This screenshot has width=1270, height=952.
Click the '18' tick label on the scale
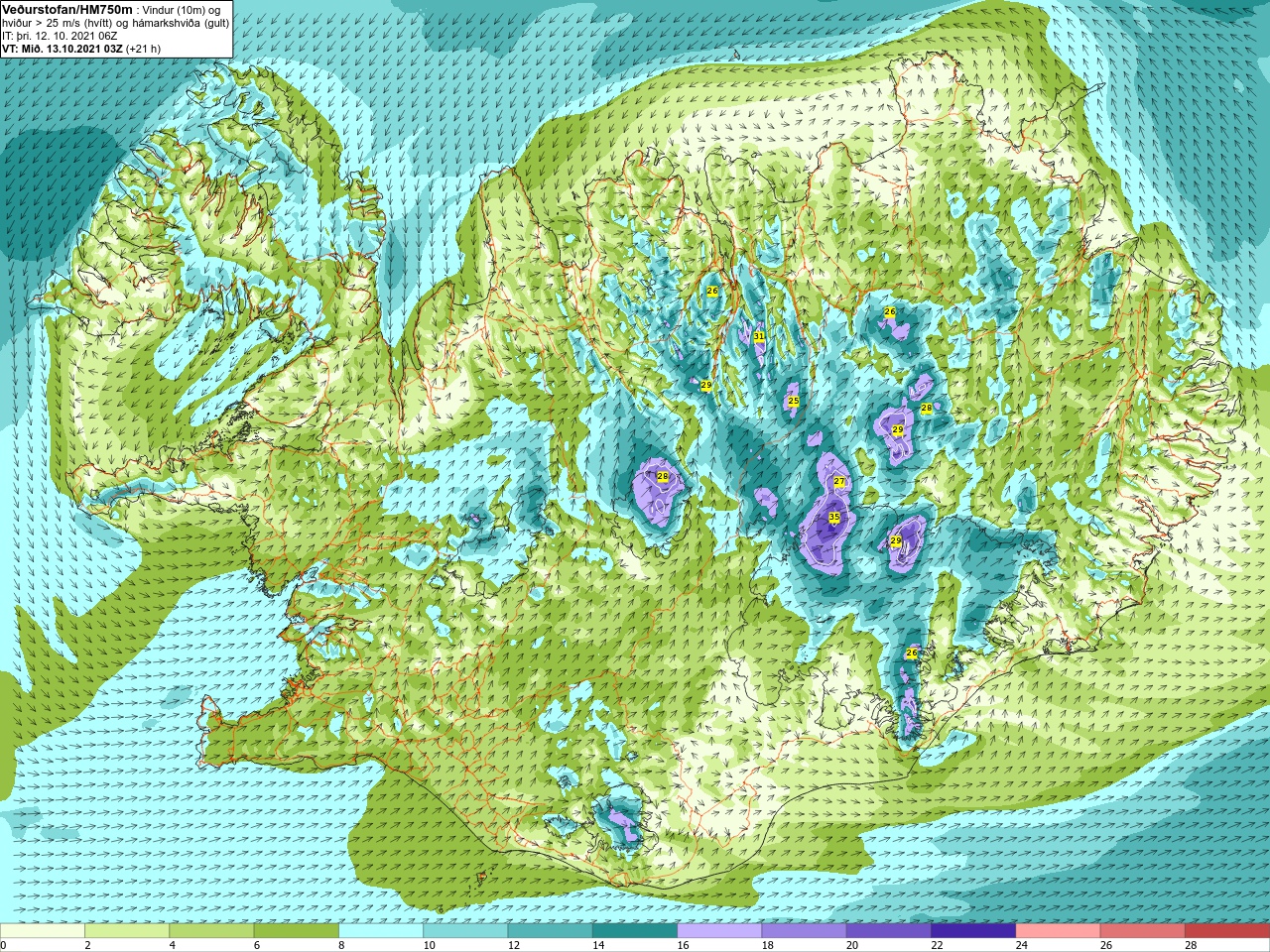767,945
